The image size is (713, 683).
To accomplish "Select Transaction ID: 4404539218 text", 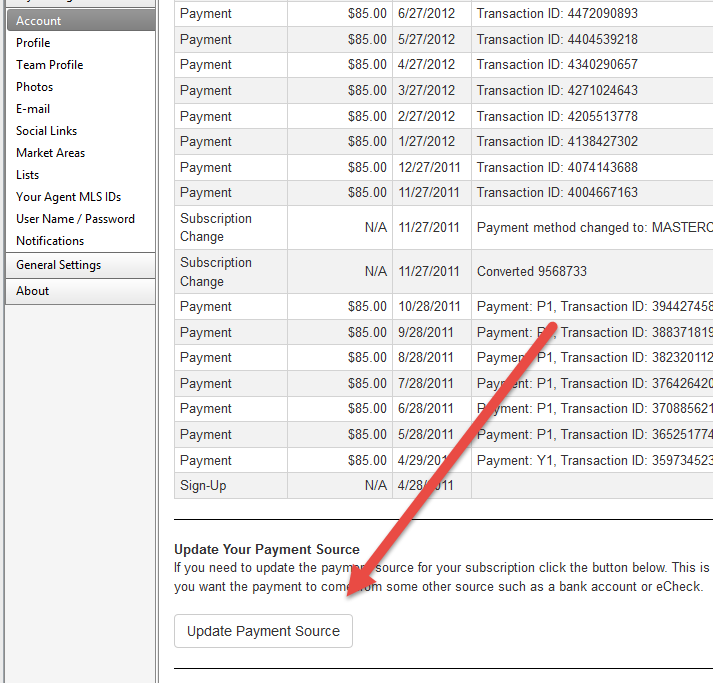I will tap(557, 40).
